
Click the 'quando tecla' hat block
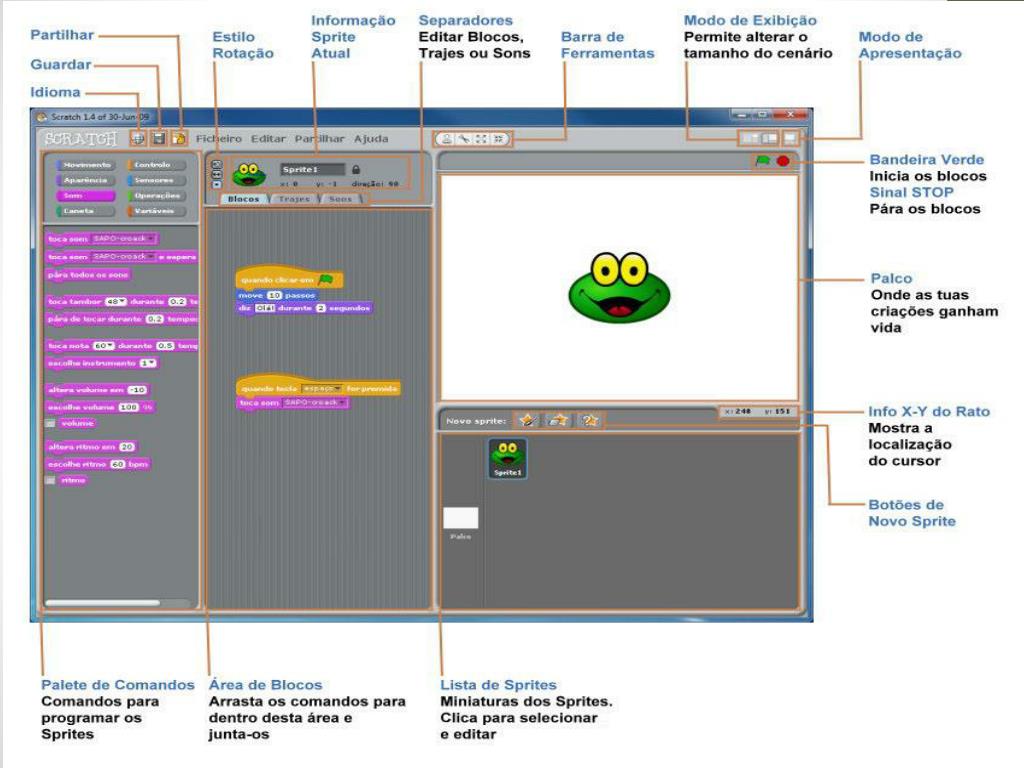pos(318,387)
